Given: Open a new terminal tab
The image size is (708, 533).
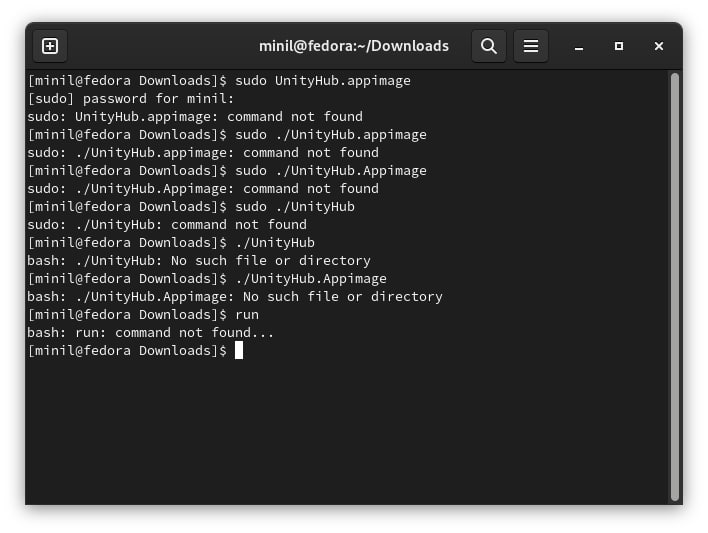Looking at the screenshot, I should pyautogui.click(x=50, y=46).
